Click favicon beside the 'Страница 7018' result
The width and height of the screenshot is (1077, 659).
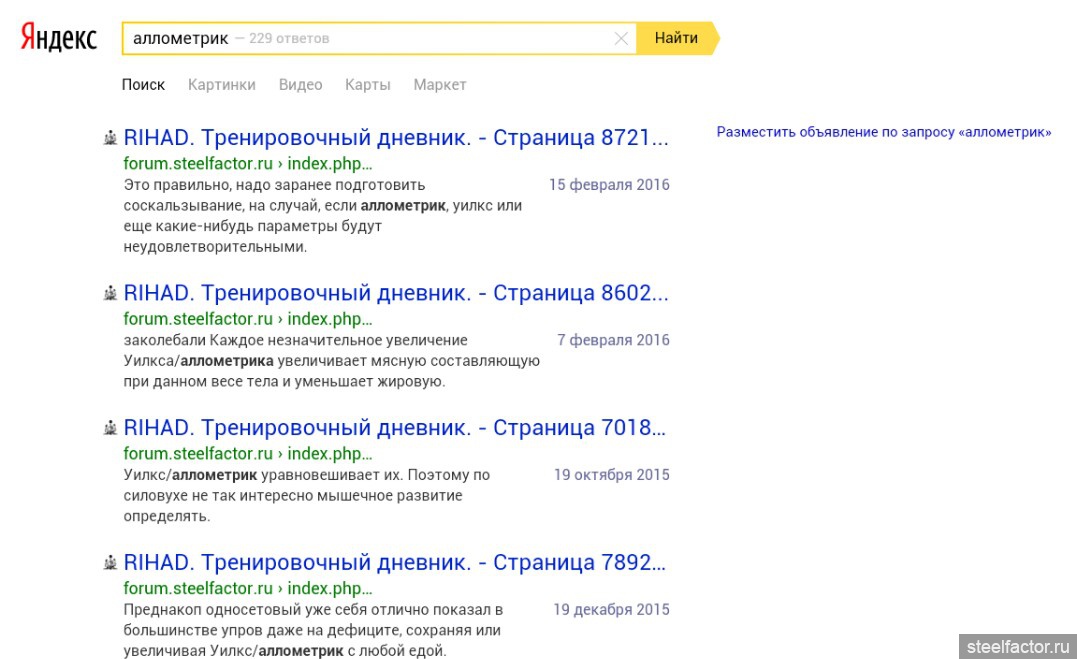tap(110, 428)
